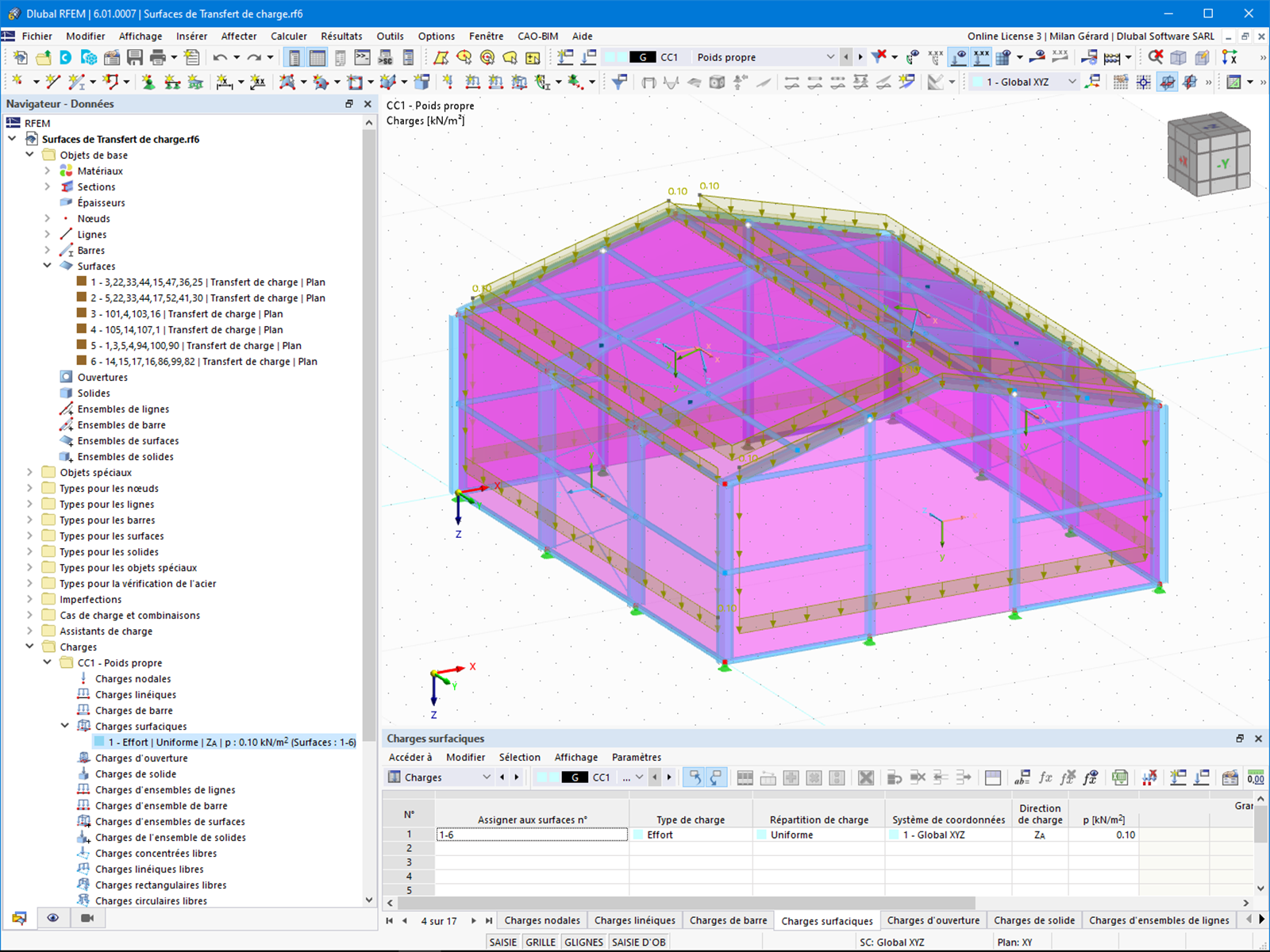
Task: Click the blue swatch beside Effort cell
Action: point(640,835)
